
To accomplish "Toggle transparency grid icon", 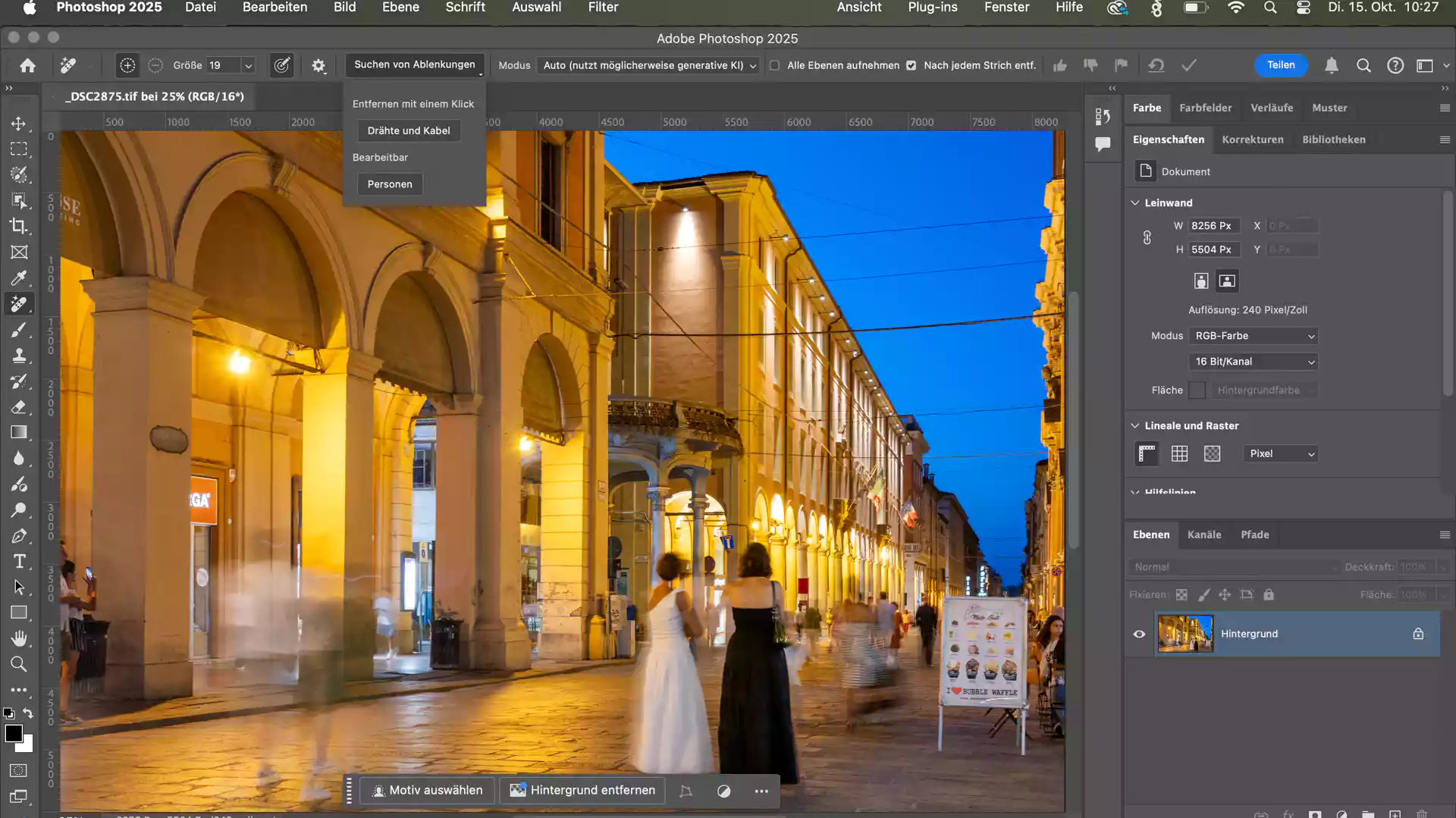I will click(x=1213, y=453).
